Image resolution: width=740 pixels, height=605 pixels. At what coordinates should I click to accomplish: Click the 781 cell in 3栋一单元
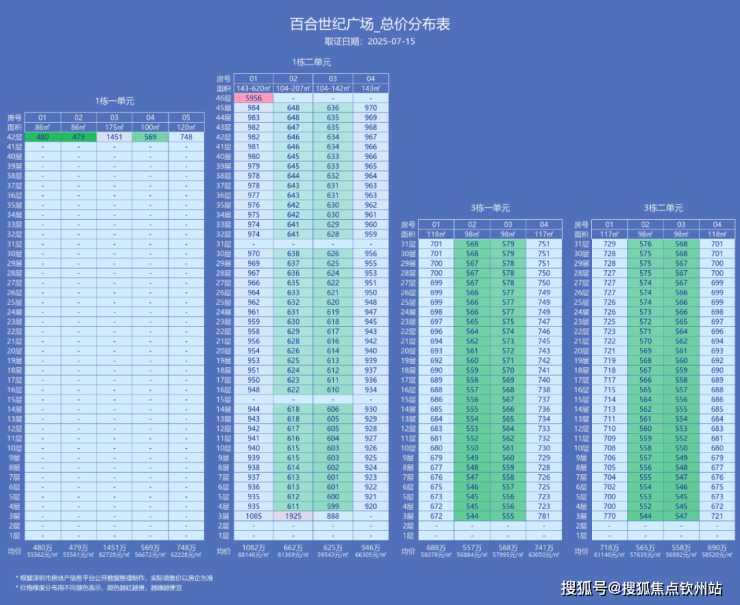[x=543, y=516]
